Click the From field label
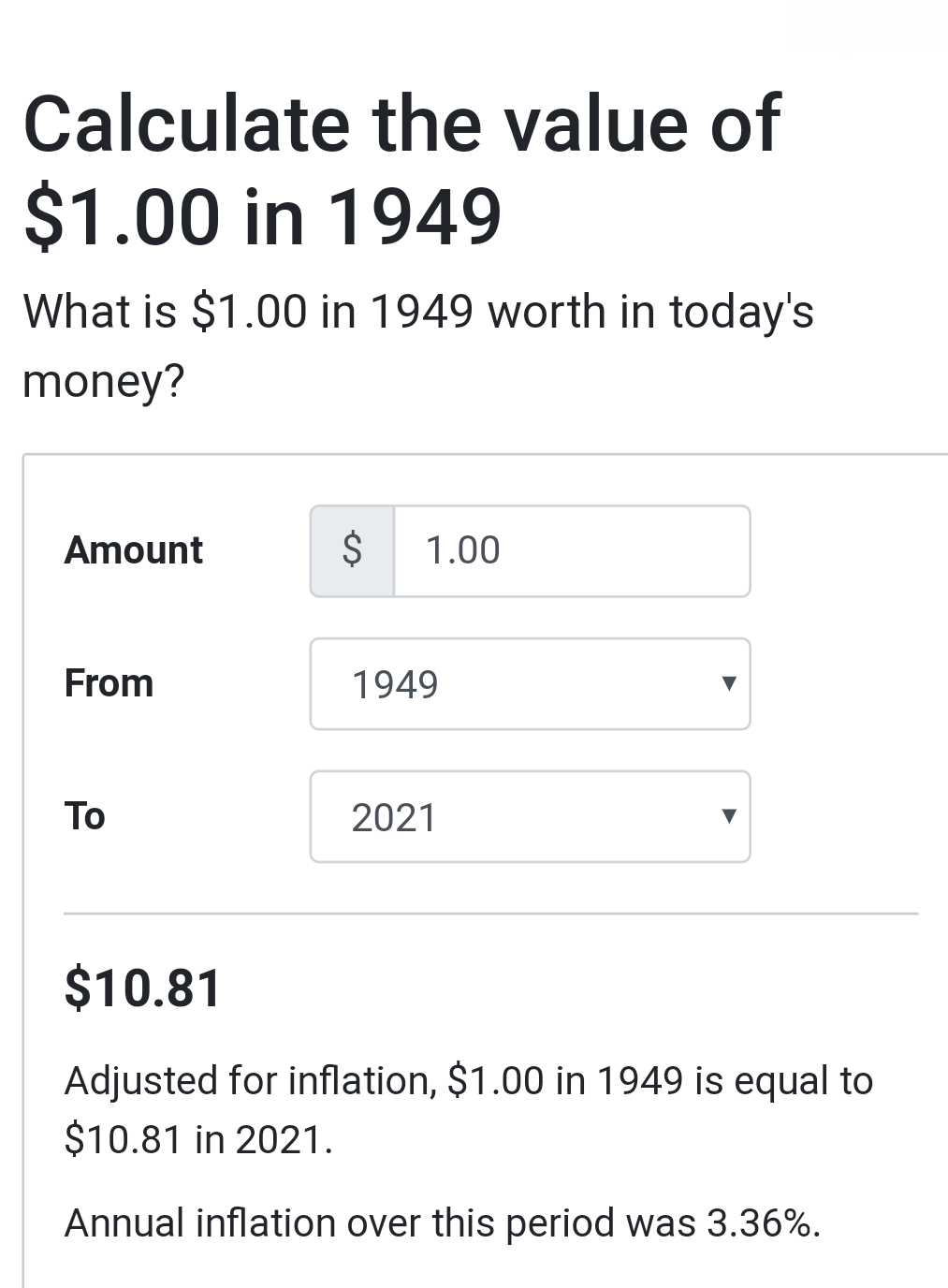948x1288 pixels. coord(109,683)
